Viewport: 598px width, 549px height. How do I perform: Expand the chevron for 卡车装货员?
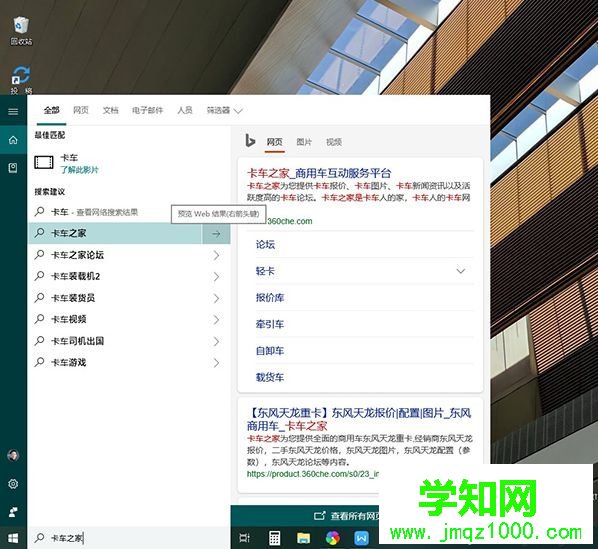[x=216, y=298]
